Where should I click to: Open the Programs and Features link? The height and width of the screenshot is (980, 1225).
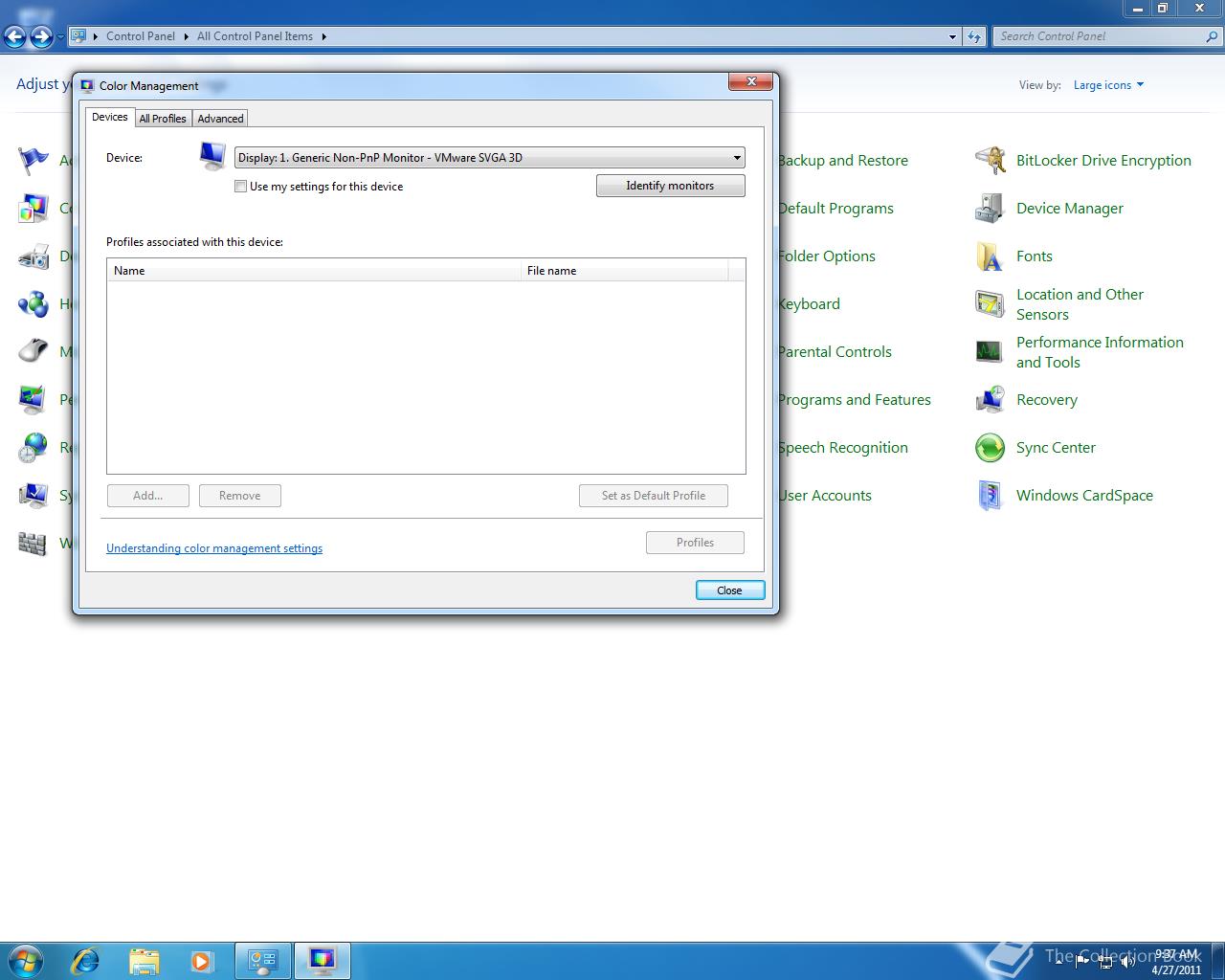pyautogui.click(x=854, y=399)
